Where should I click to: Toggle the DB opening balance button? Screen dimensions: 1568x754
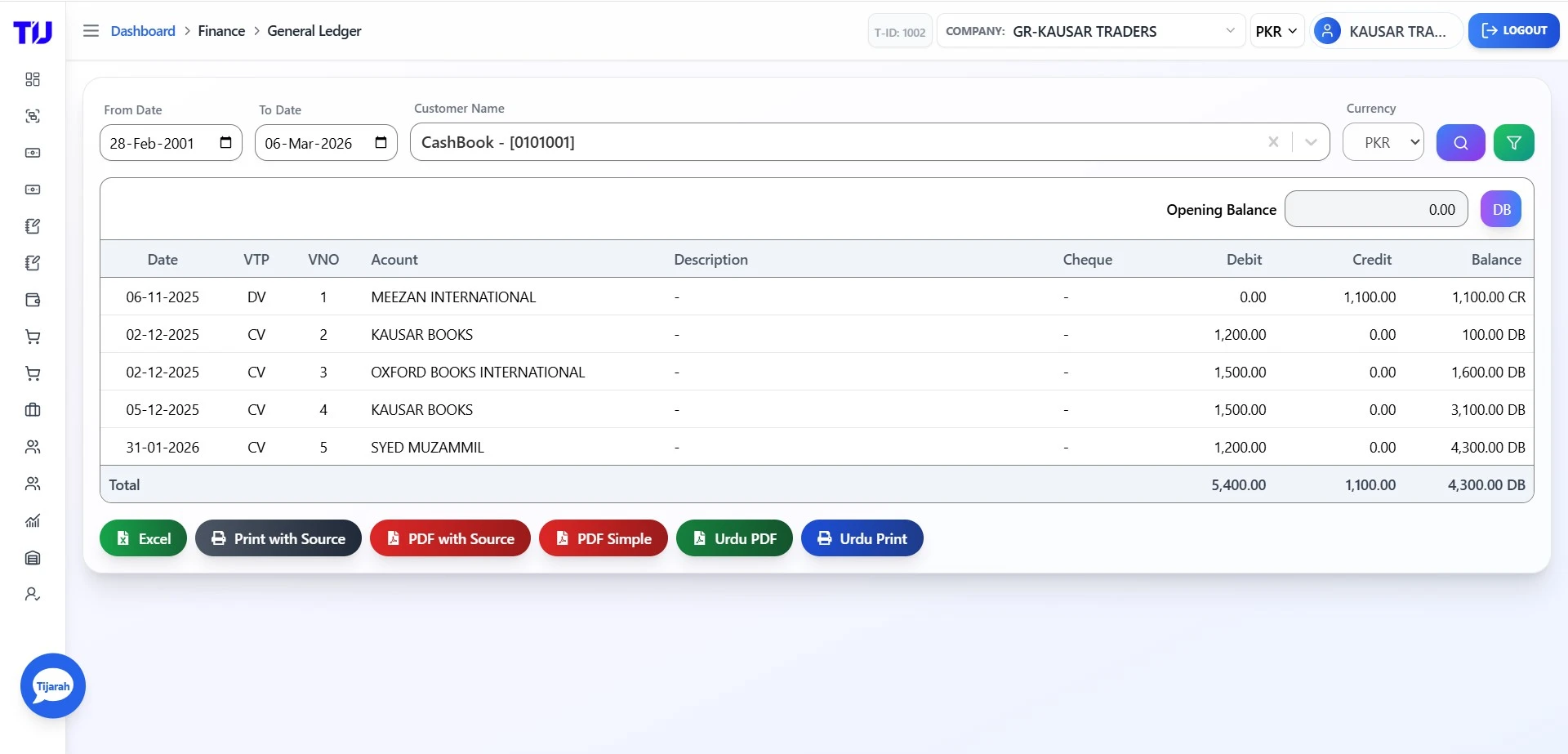1501,209
